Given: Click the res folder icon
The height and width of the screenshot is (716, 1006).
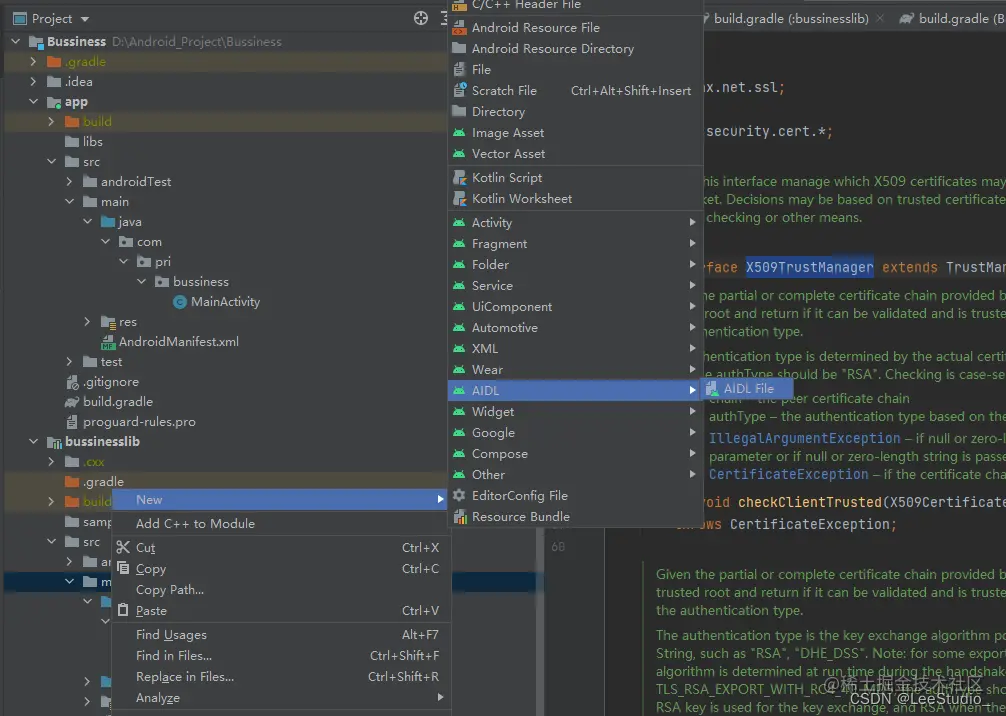Looking at the screenshot, I should [x=108, y=322].
